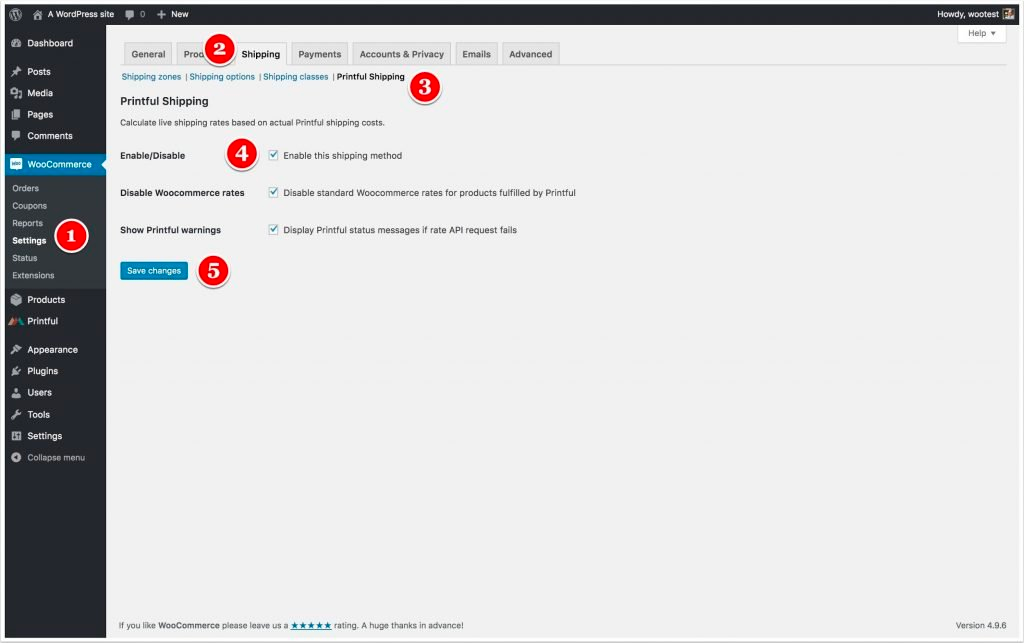This screenshot has height=643, width=1024.
Task: Click the Products box icon
Action: 16,300
